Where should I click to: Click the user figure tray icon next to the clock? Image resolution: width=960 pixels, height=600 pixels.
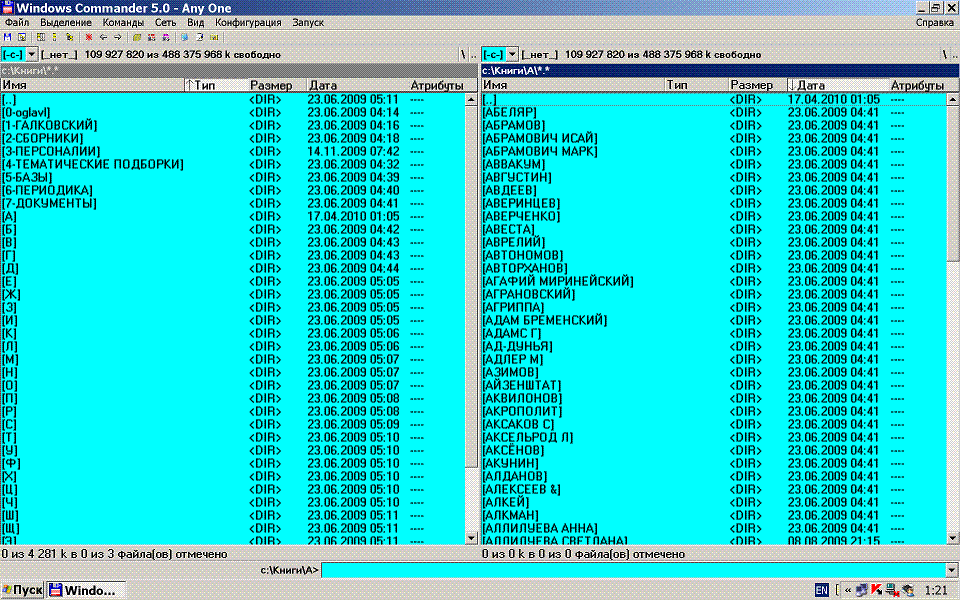coord(908,590)
